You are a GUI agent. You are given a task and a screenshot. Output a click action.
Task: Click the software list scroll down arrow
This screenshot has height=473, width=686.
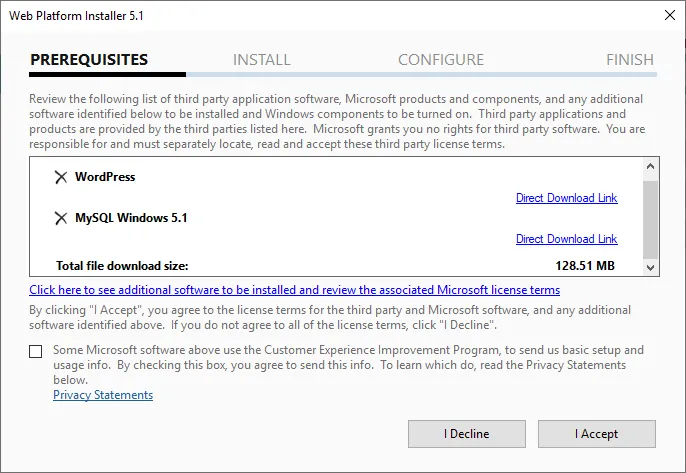(650, 267)
